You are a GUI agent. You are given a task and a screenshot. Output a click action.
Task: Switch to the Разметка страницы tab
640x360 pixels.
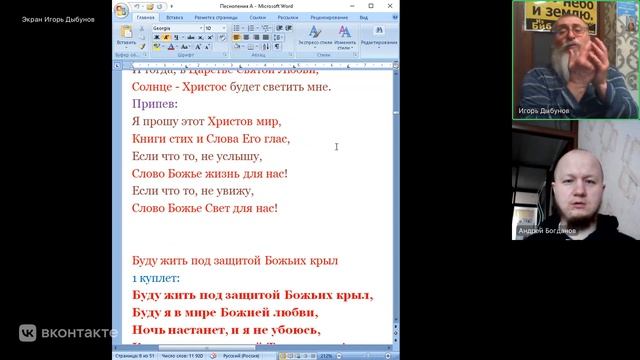(216, 18)
